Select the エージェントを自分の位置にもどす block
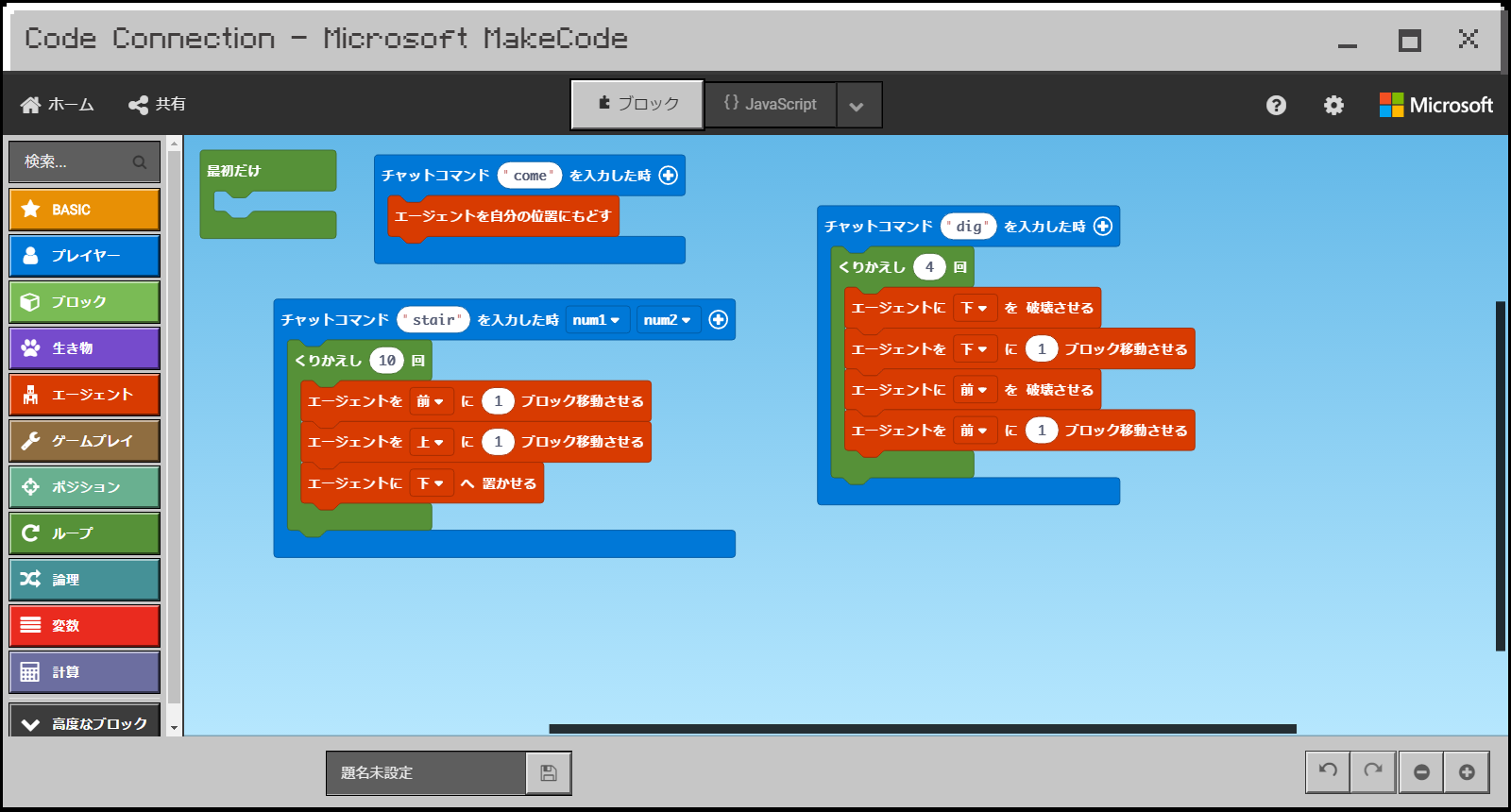The width and height of the screenshot is (1511, 812). [x=503, y=216]
